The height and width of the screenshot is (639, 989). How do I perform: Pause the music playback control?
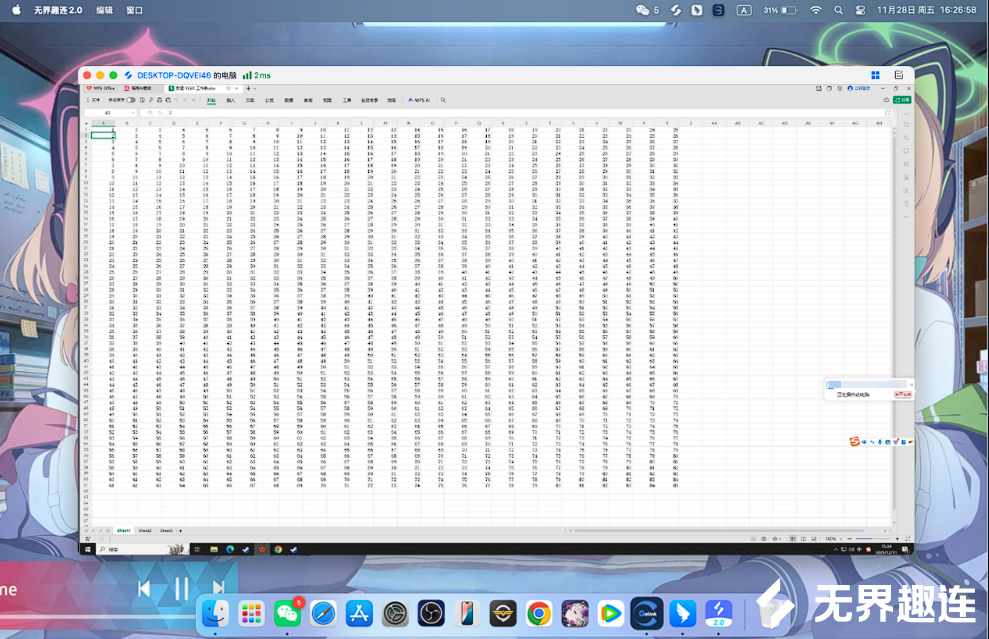pos(181,589)
